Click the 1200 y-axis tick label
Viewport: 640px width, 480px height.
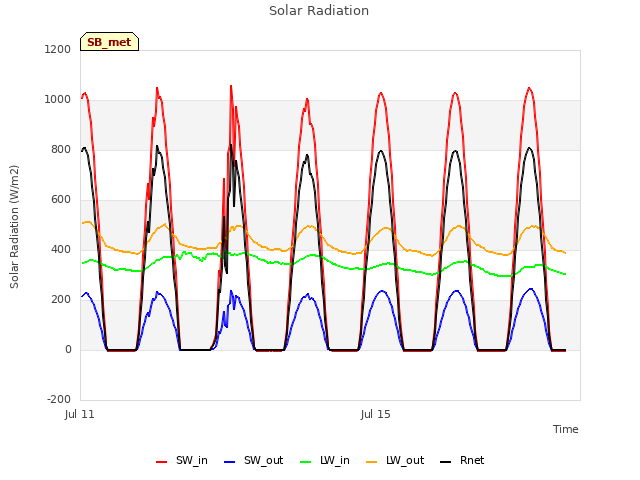tap(58, 49)
